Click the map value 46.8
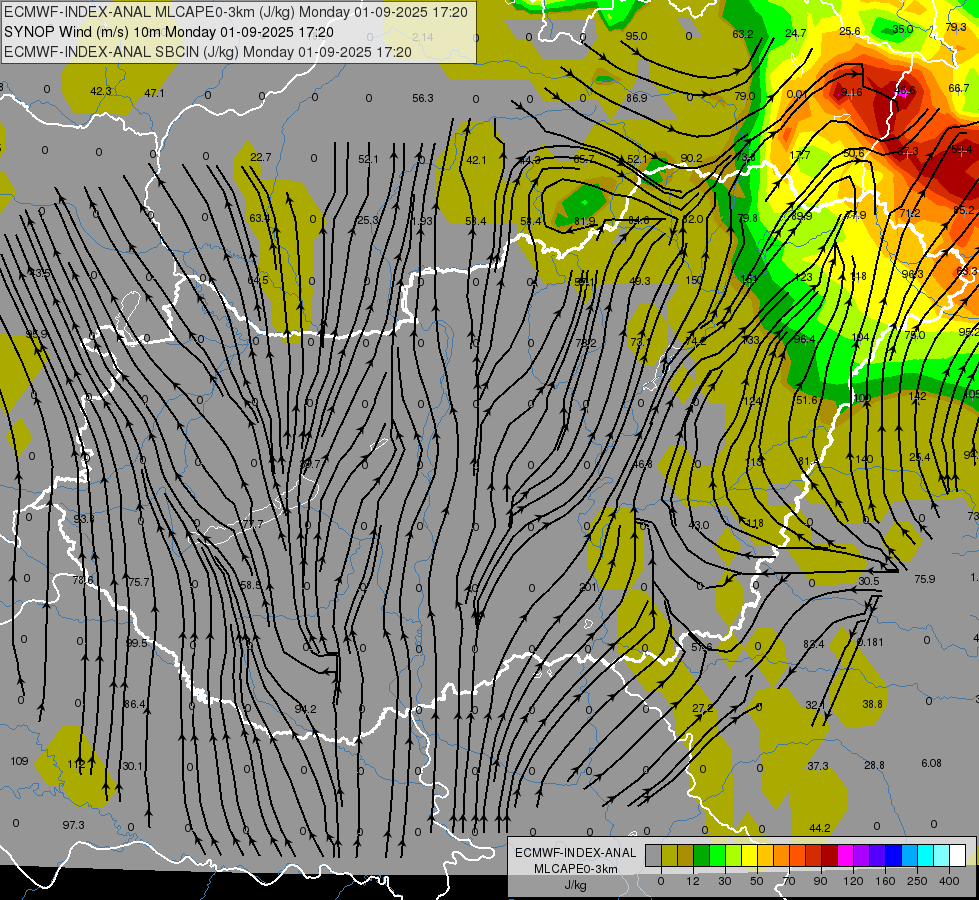The width and height of the screenshot is (979, 900). (x=642, y=464)
